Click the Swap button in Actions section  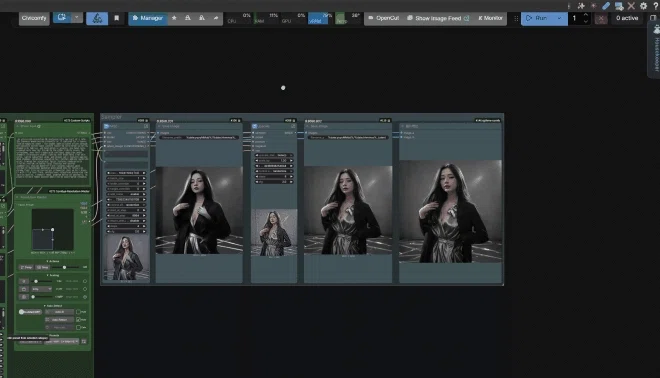click(x=26, y=267)
